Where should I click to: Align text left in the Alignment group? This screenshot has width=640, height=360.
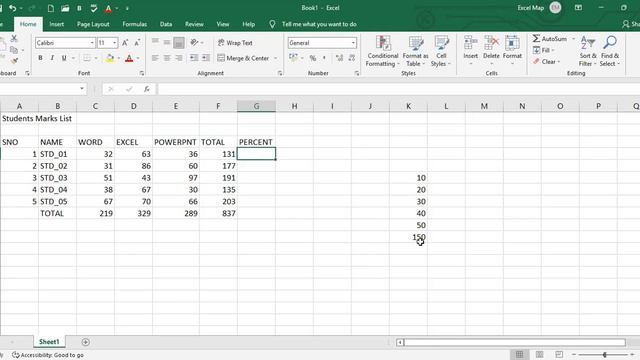pos(155,58)
